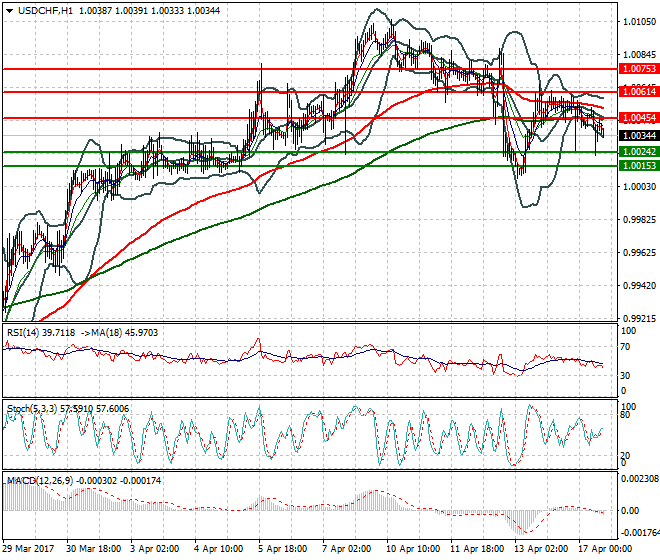Click the USDCHF,H1 chart title
Screen dimensions: 660x560
[x=45, y=11]
